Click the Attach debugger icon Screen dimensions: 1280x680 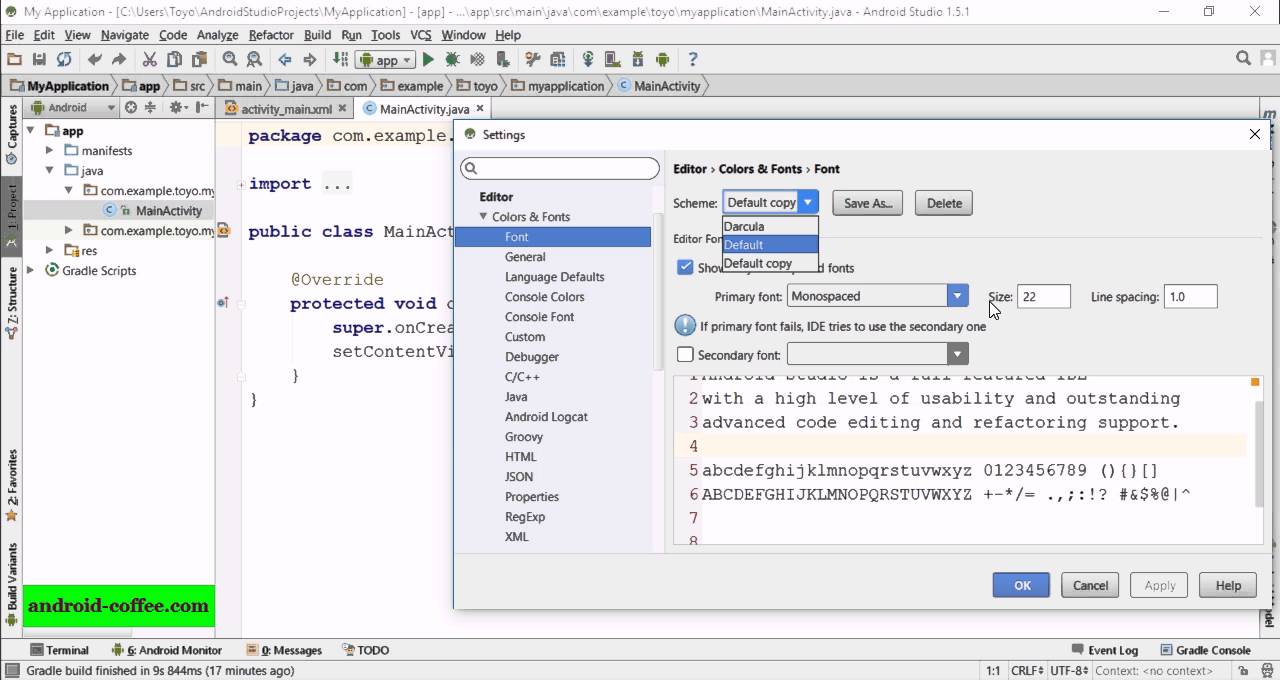503,60
